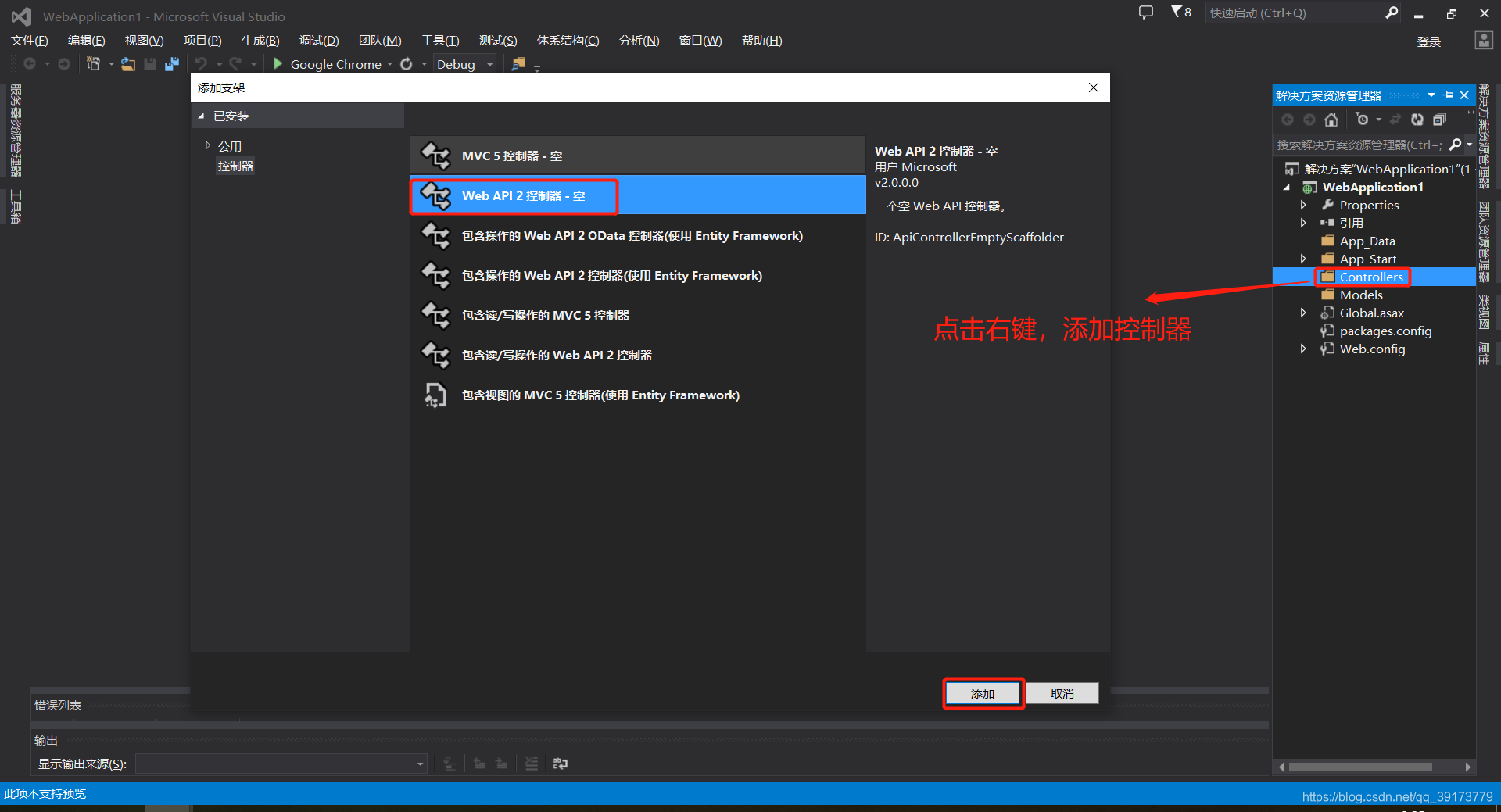
Task: Collapse the WebApplication1 project node
Action: [x=1287, y=188]
